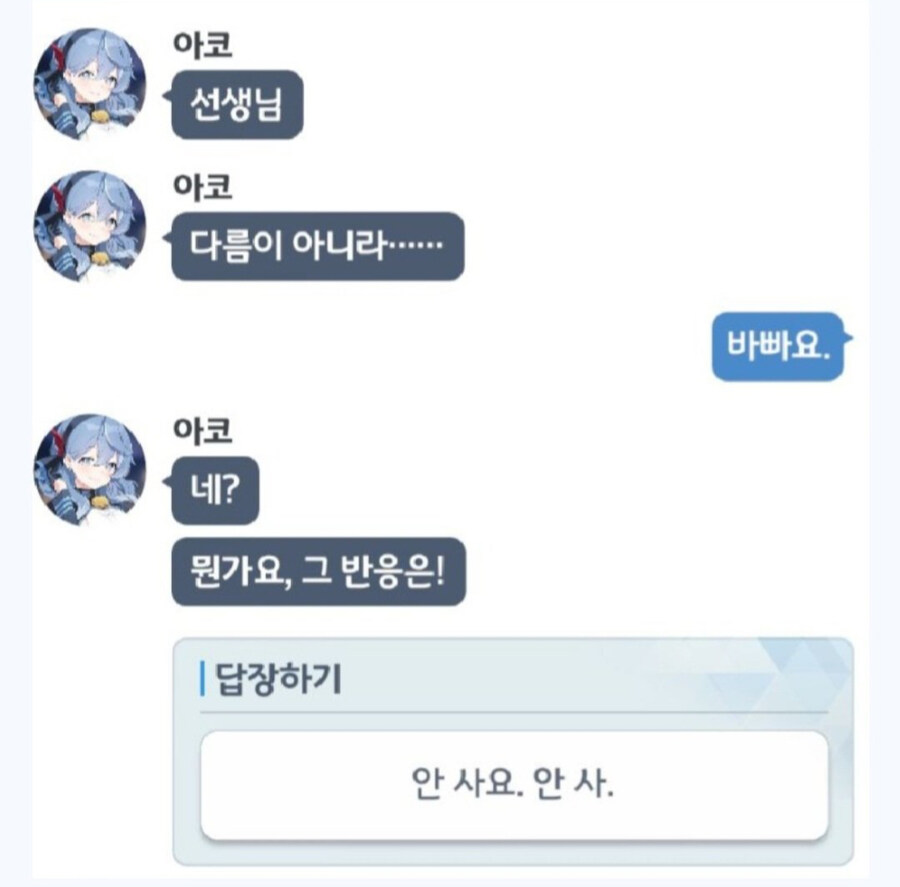Click the divider line under 답장하기

pyautogui.click(x=514, y=712)
